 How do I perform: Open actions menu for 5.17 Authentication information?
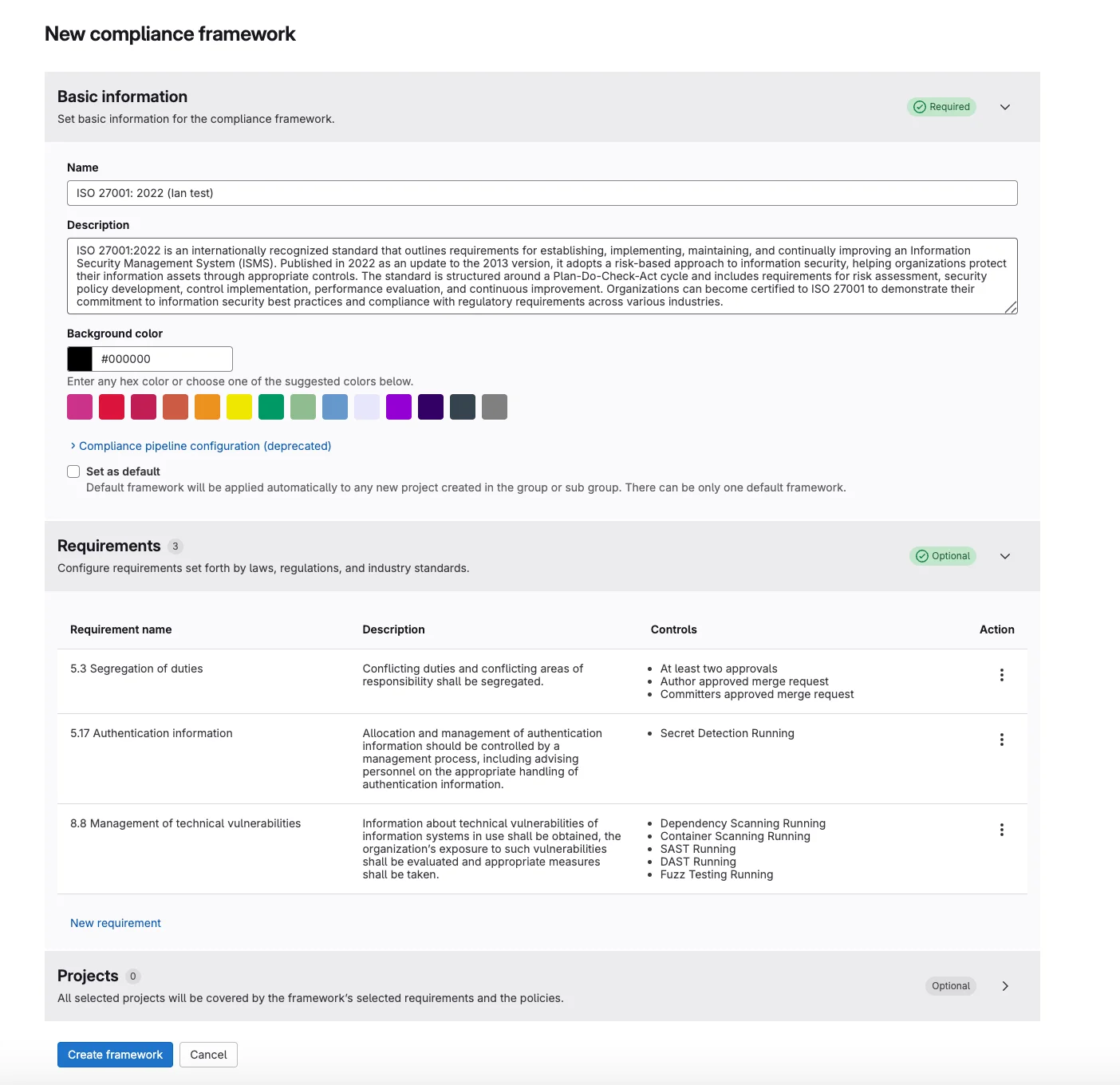(x=1001, y=740)
